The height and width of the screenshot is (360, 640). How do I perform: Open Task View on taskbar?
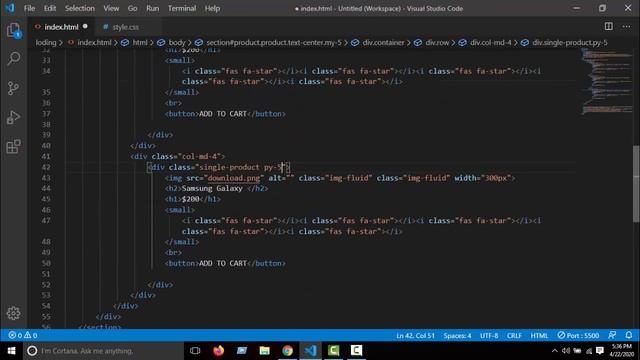[195, 351]
